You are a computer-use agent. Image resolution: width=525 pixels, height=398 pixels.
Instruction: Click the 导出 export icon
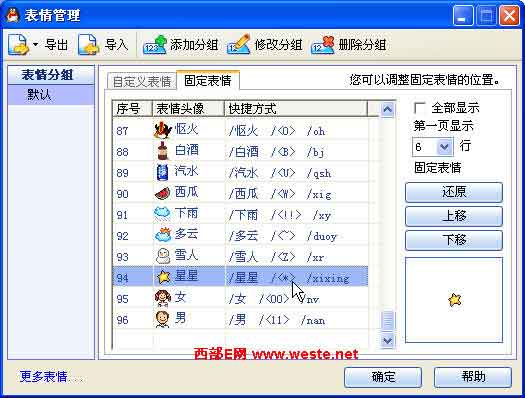[18, 44]
